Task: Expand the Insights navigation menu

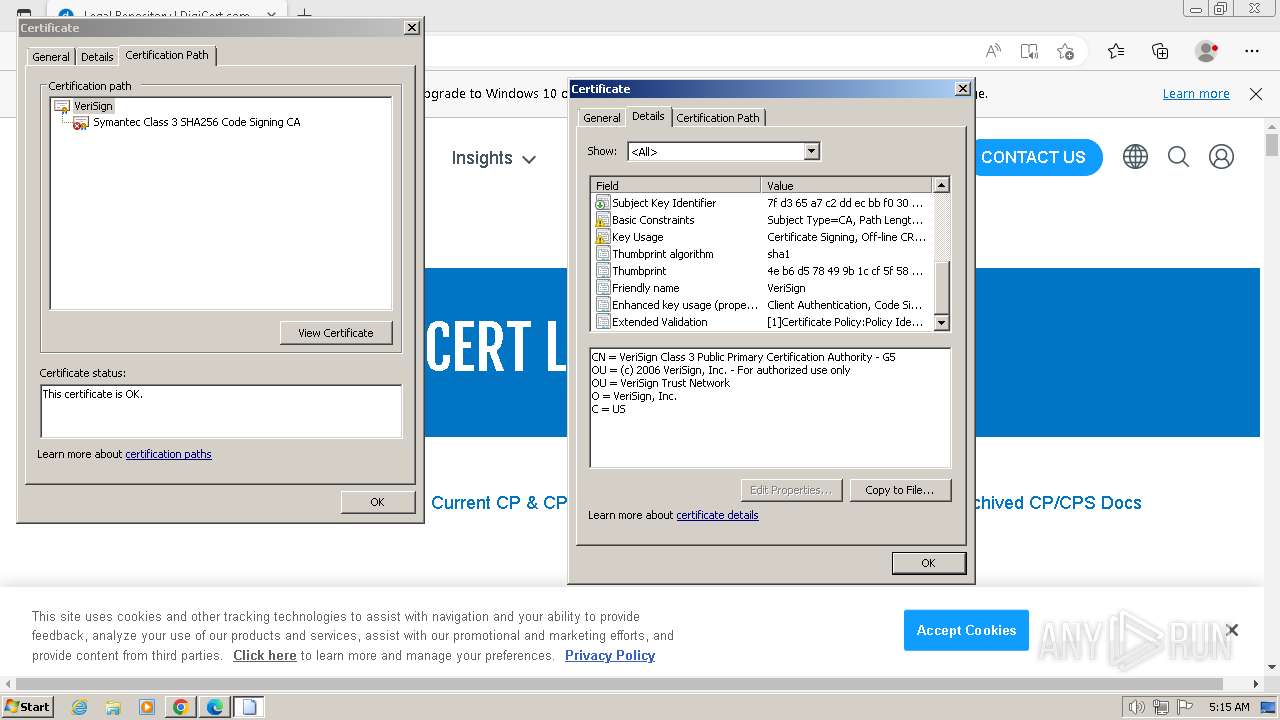Action: click(x=493, y=158)
